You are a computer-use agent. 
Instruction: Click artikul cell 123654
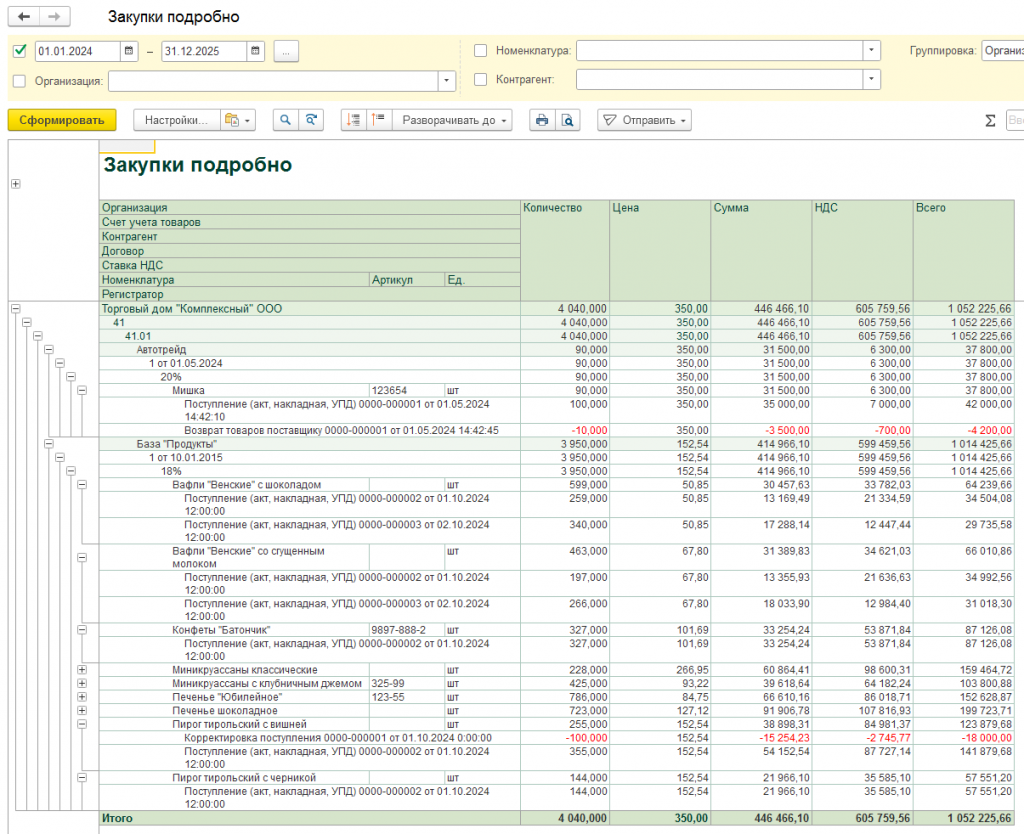coord(407,390)
